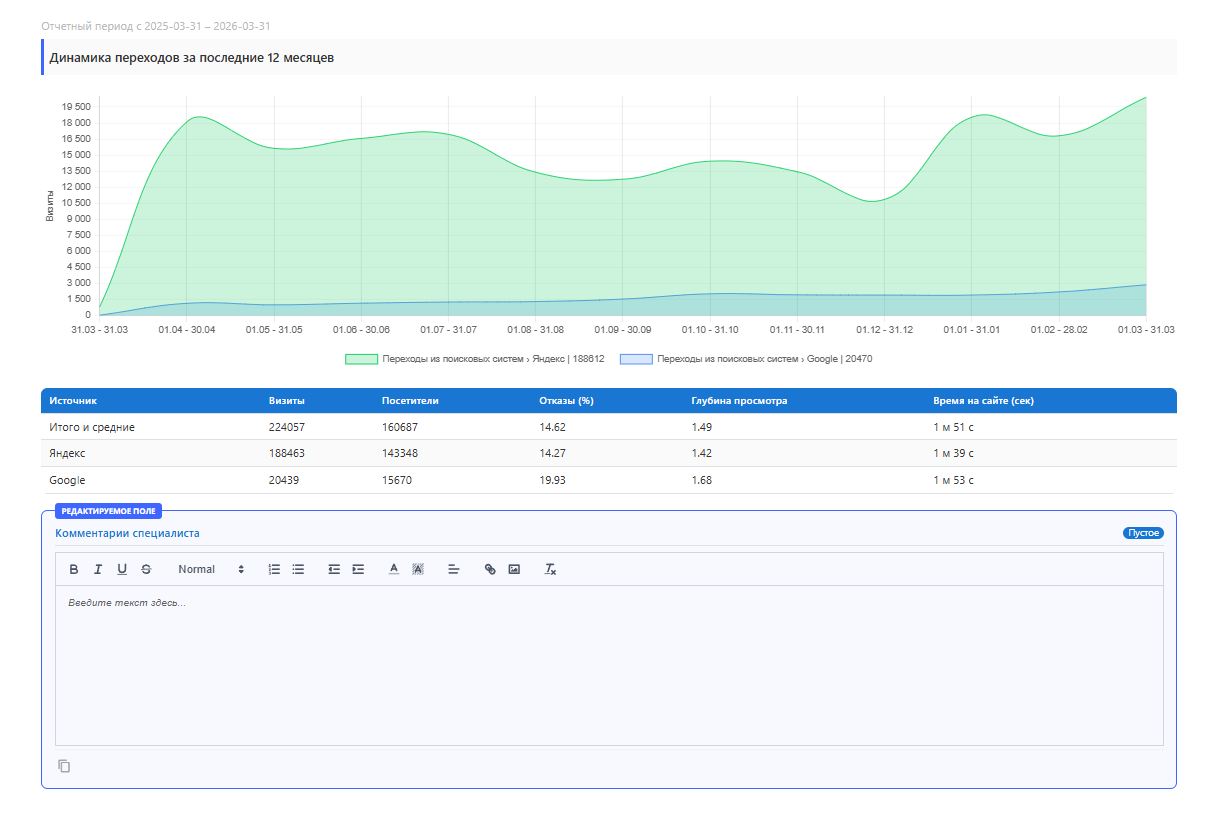Image resolution: width=1216 pixels, height=815 pixels.
Task: Click the Визиты column header
Action: 287,401
